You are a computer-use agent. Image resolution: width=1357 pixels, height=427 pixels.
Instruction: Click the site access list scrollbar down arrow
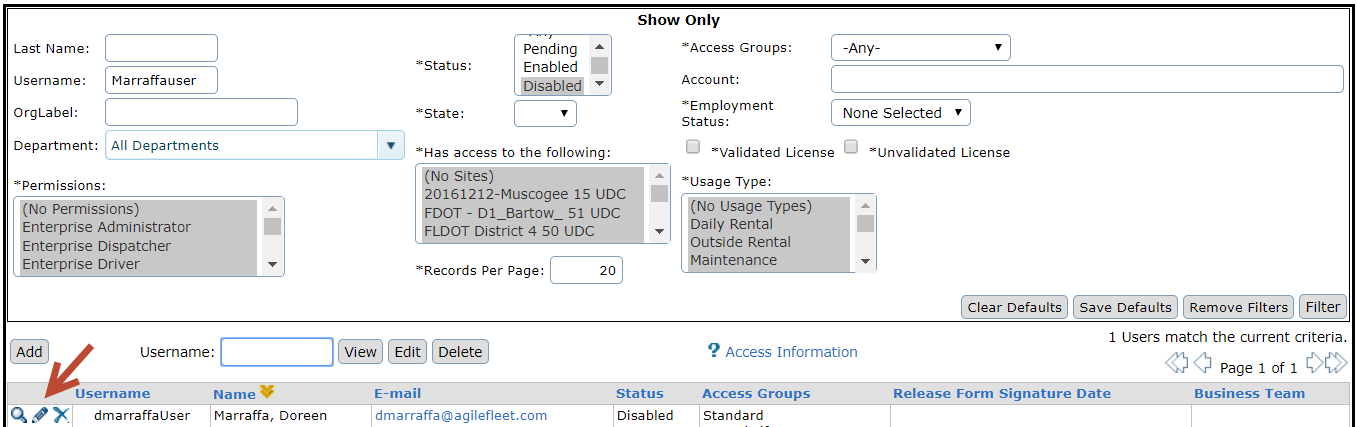pyautogui.click(x=659, y=231)
